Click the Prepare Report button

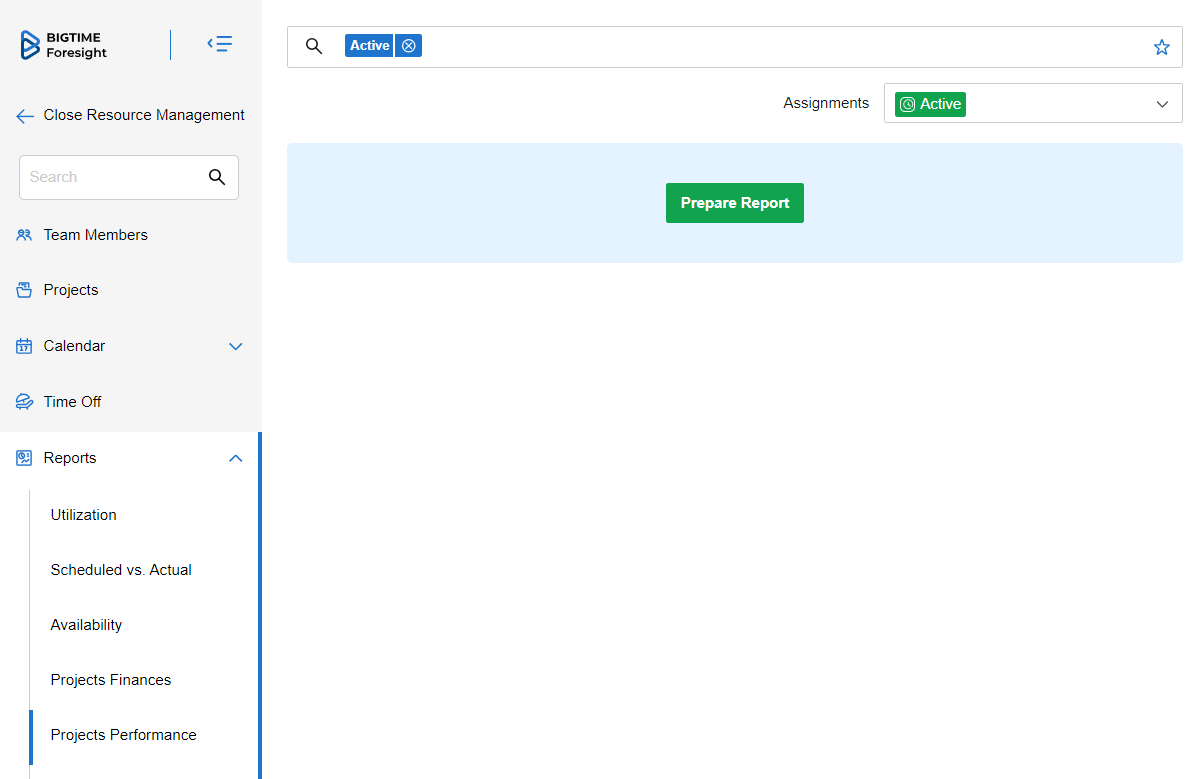[734, 203]
